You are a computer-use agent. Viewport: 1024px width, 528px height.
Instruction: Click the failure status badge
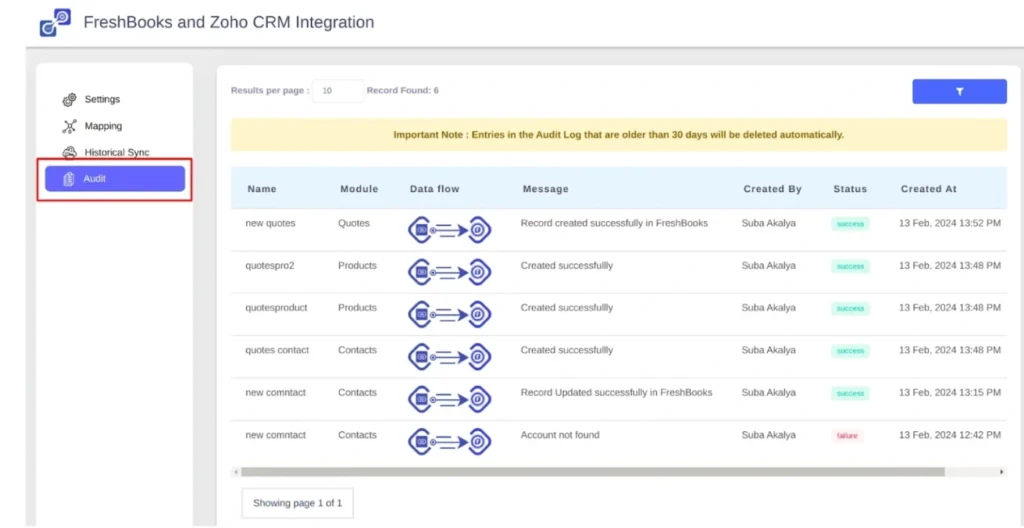coord(847,436)
